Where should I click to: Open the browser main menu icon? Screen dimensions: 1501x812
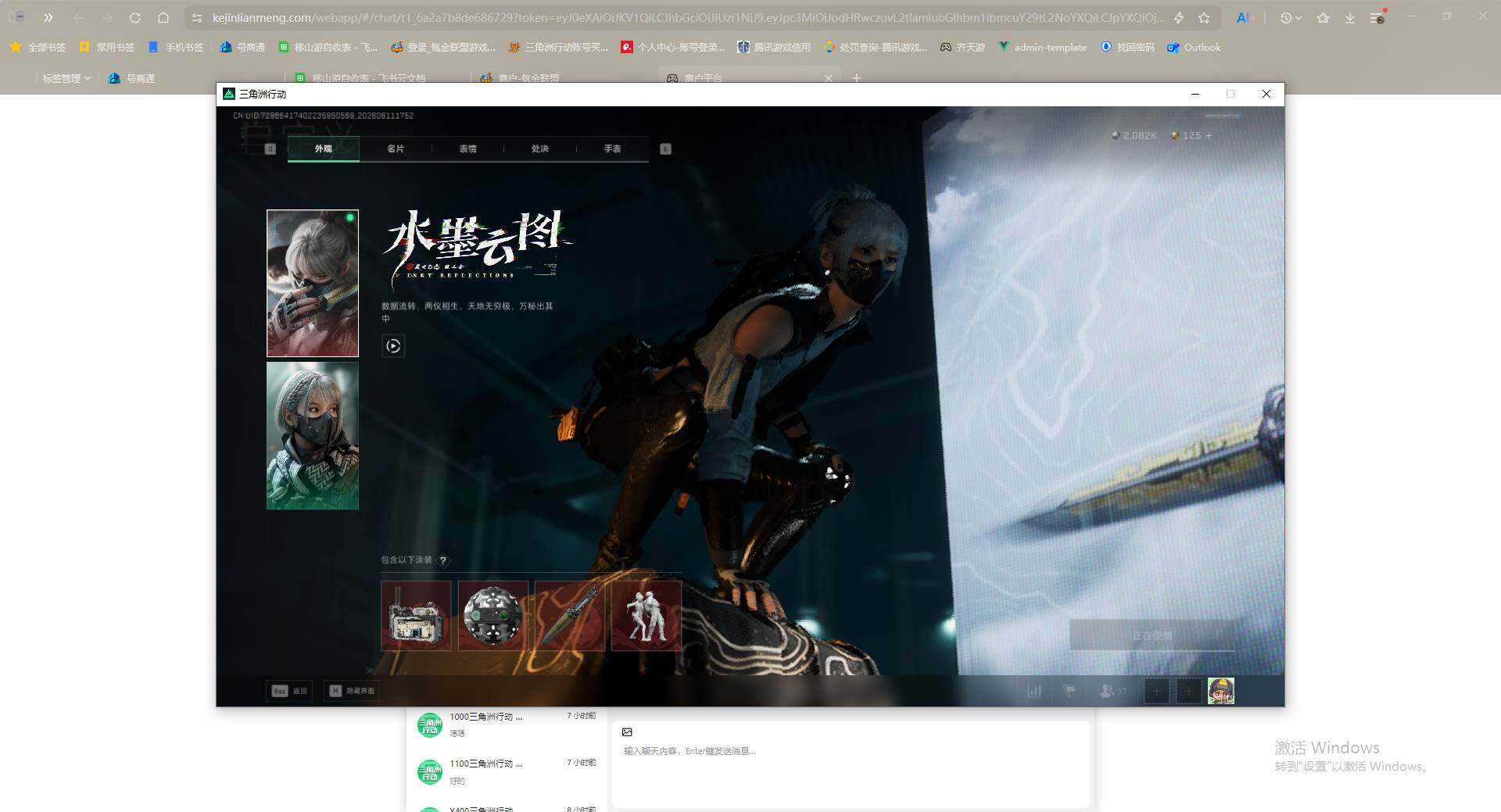[1378, 17]
